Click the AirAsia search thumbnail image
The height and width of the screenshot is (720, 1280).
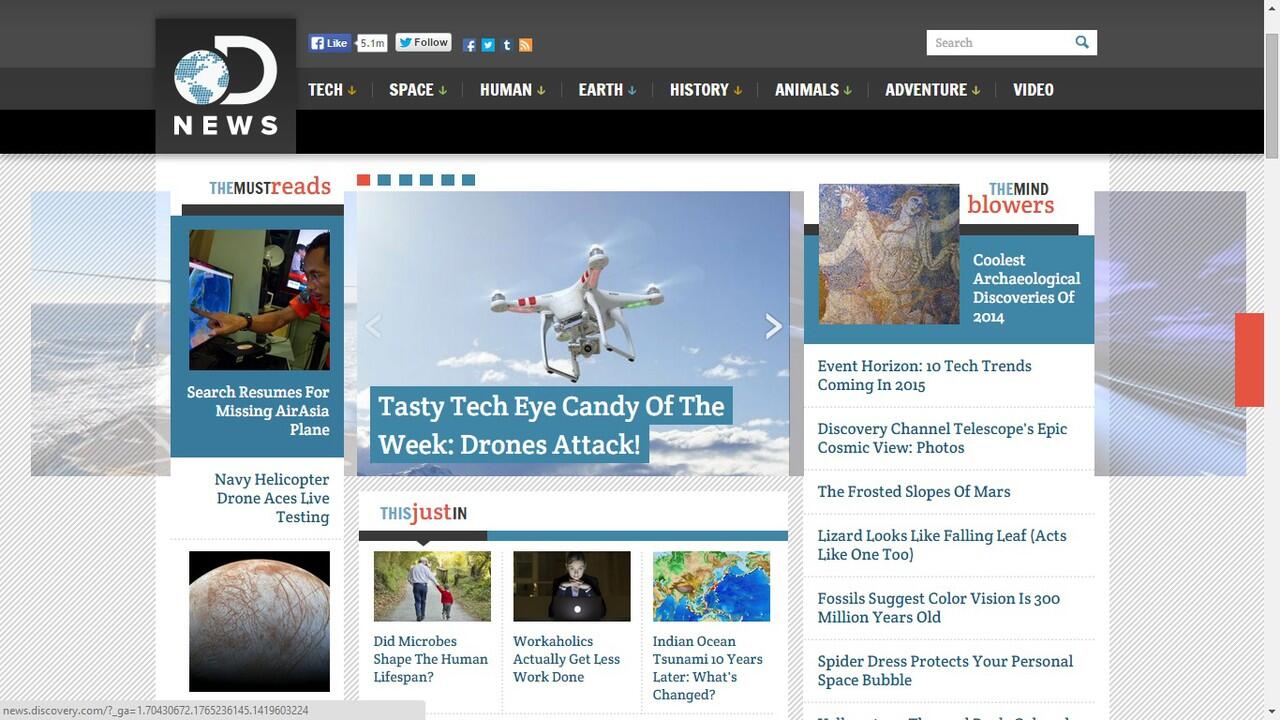coord(259,300)
